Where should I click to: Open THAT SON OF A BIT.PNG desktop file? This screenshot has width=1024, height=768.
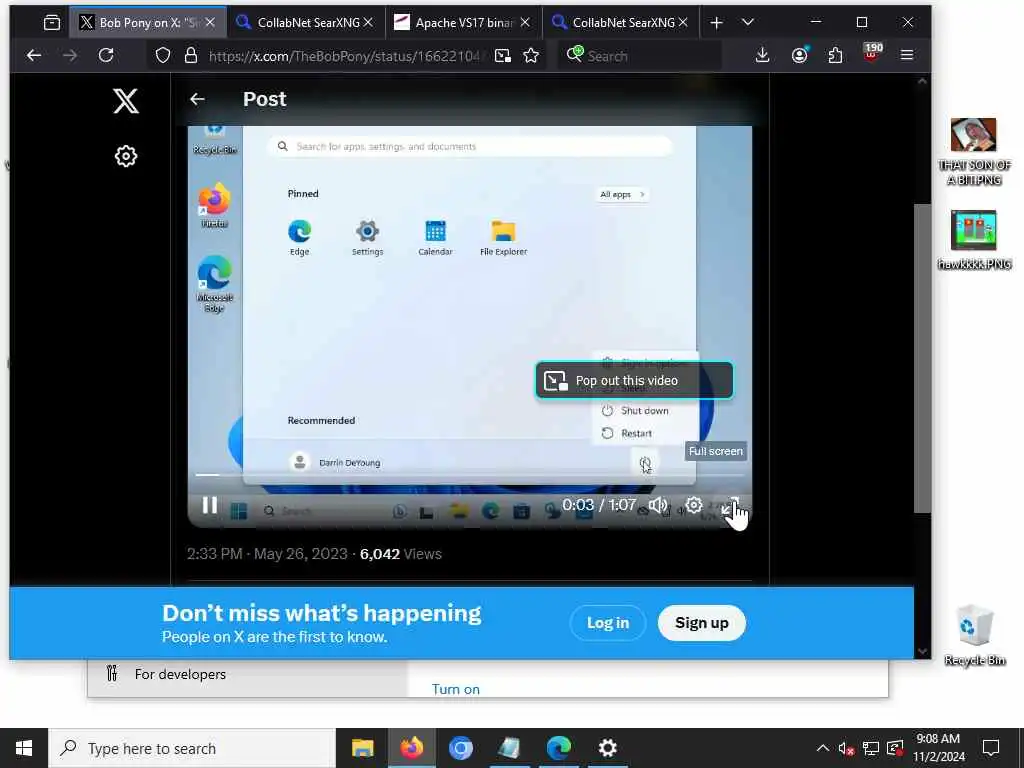coord(974,152)
